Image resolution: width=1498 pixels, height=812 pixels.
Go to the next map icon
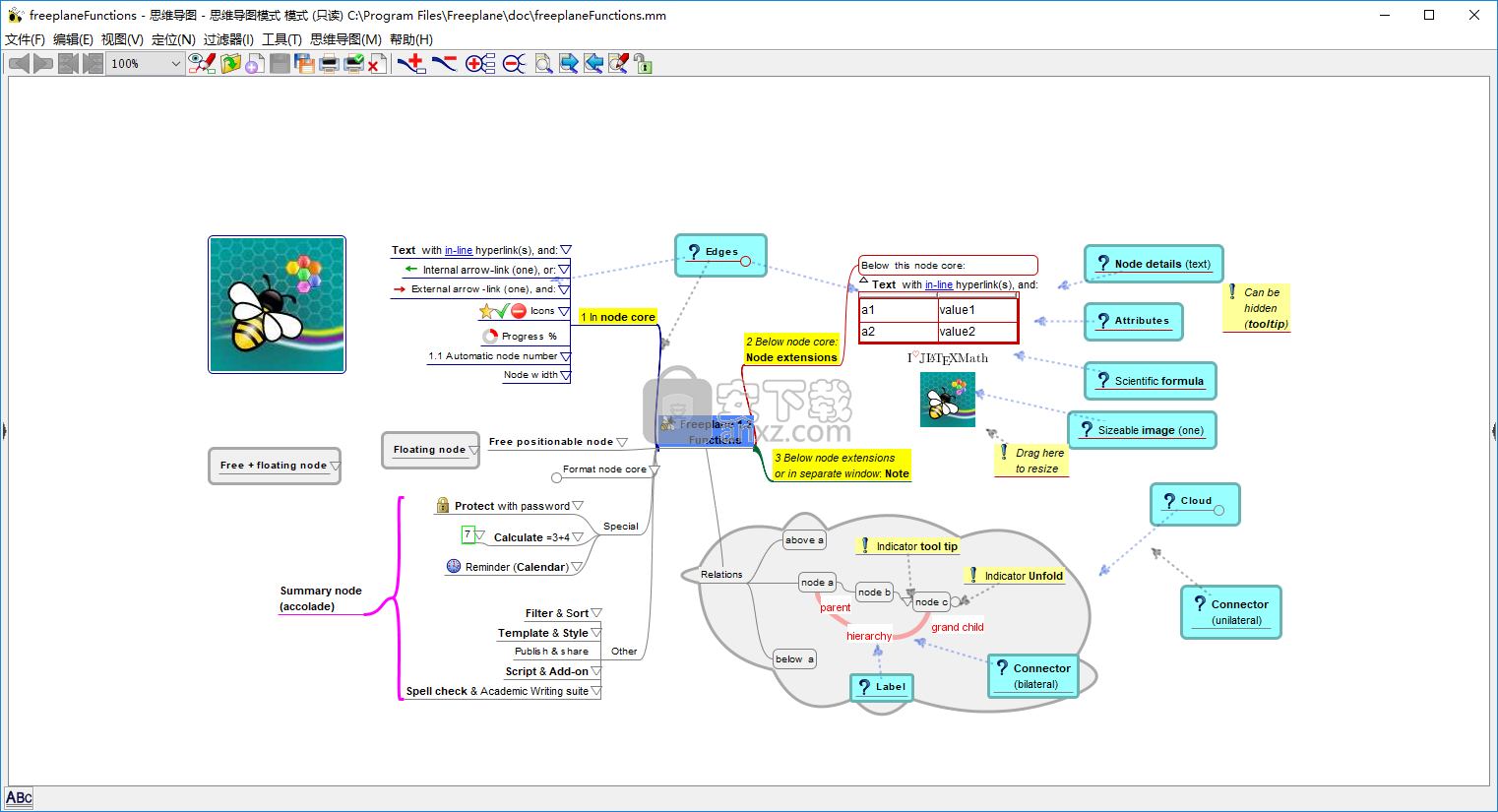(x=93, y=64)
